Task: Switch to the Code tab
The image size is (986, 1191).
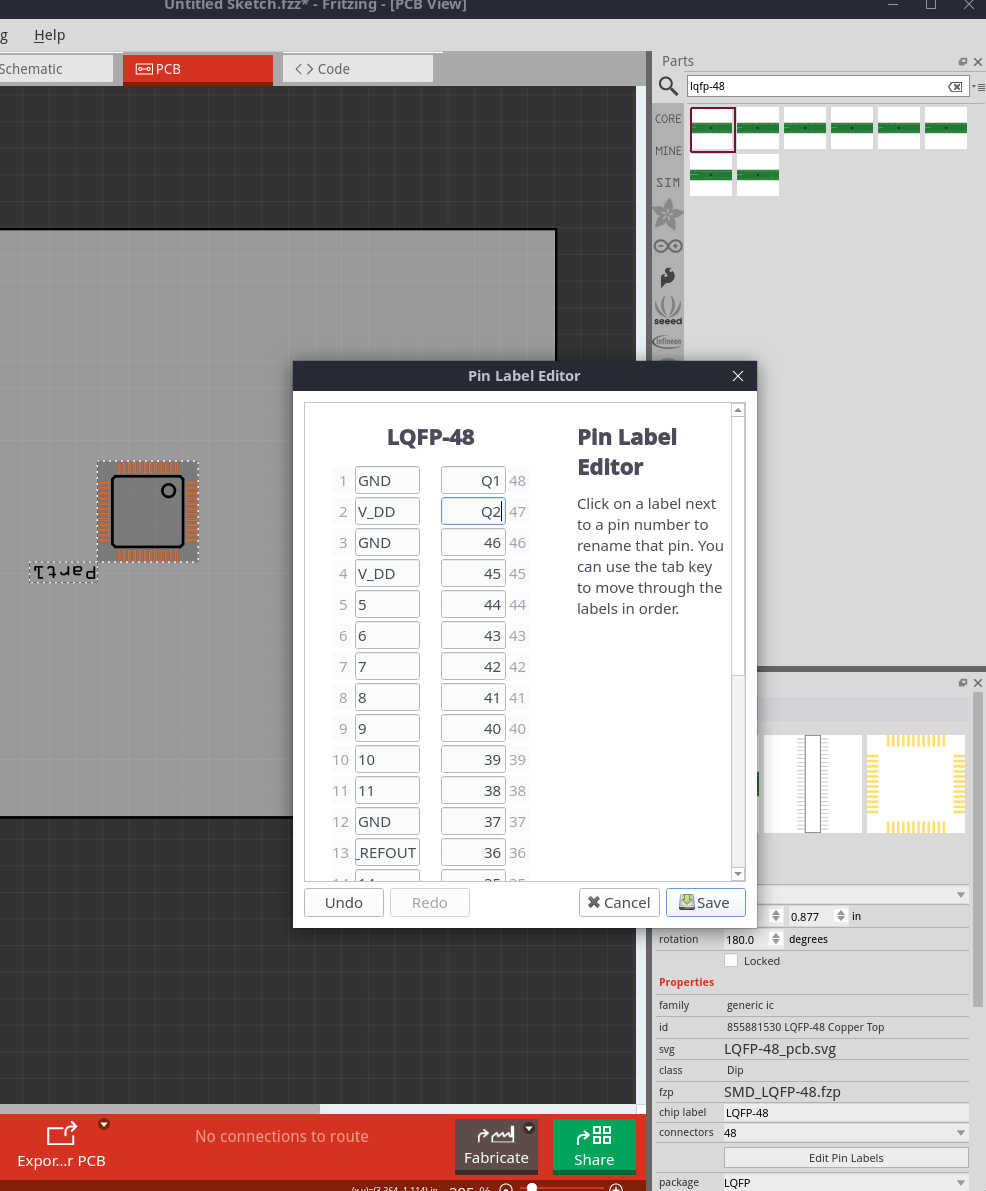Action: [x=358, y=69]
